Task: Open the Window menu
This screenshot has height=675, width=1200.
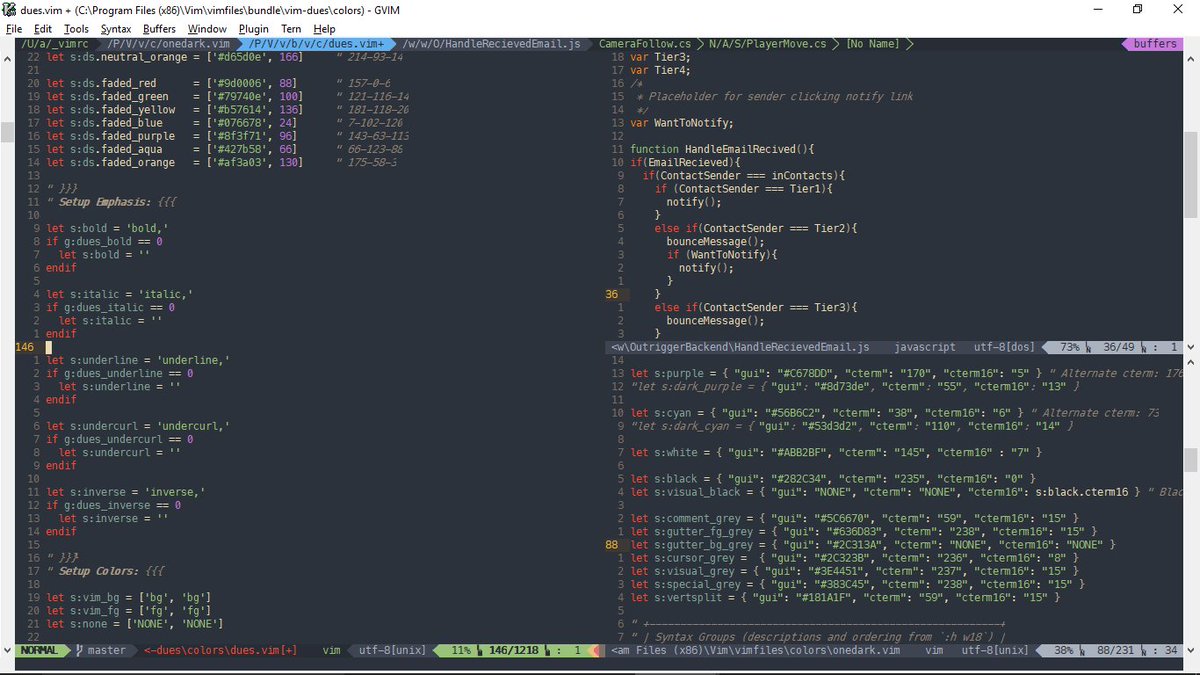Action: (x=207, y=29)
